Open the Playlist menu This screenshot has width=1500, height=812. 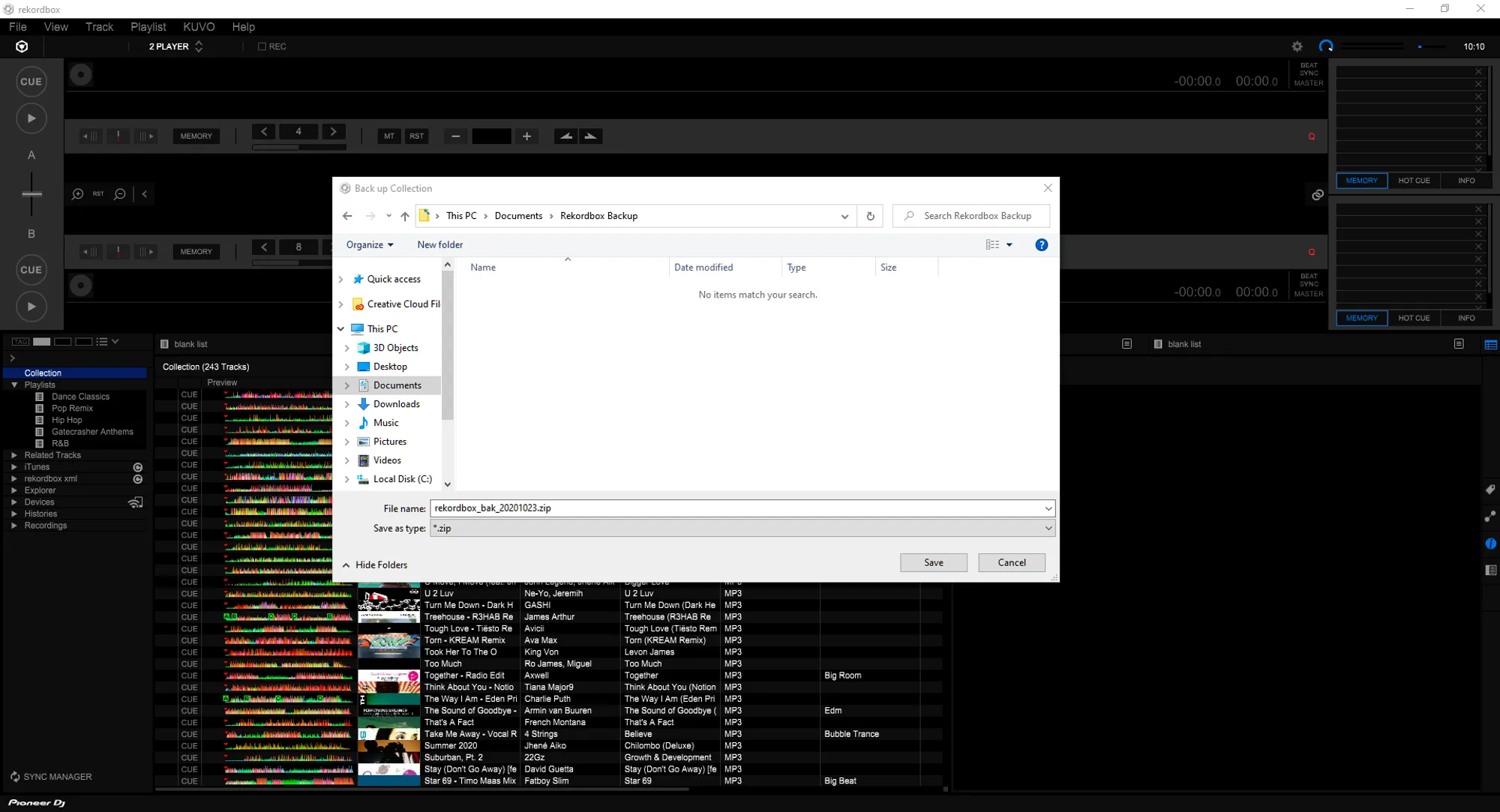click(x=148, y=27)
